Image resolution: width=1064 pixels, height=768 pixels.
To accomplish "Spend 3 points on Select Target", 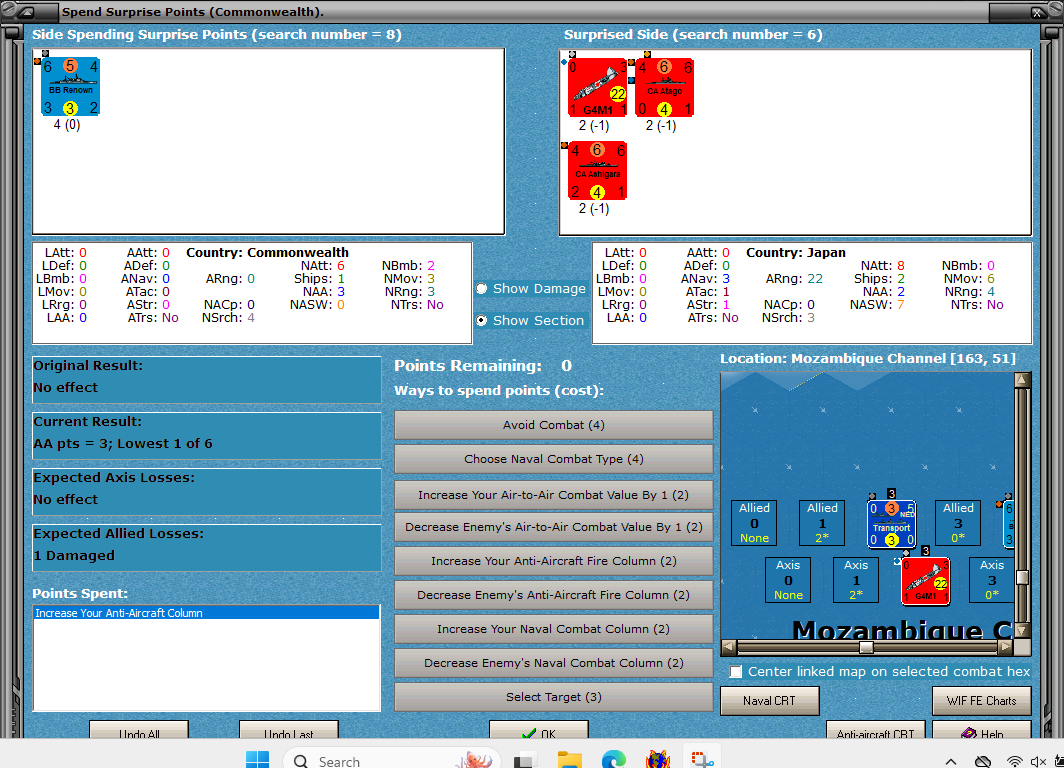I will pyautogui.click(x=553, y=696).
